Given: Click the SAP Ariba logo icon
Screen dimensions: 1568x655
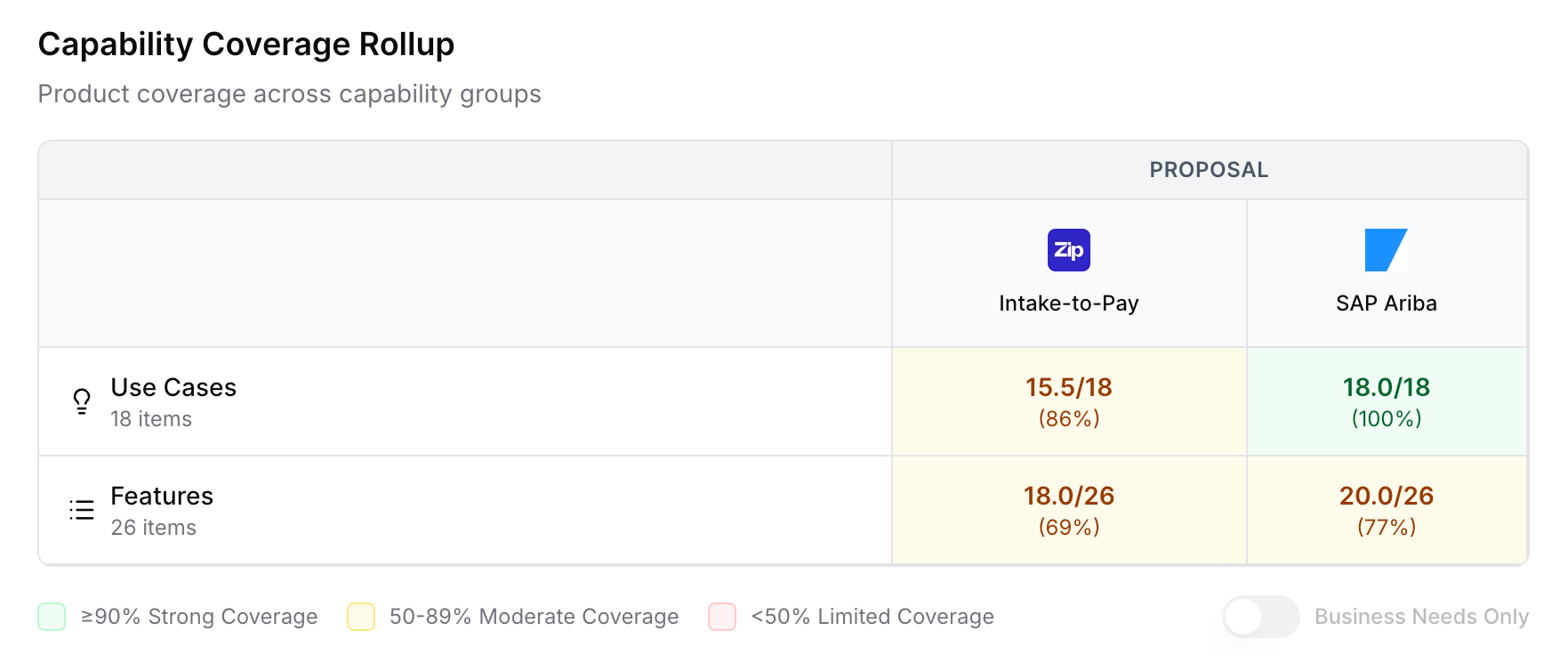Looking at the screenshot, I should pyautogui.click(x=1386, y=250).
